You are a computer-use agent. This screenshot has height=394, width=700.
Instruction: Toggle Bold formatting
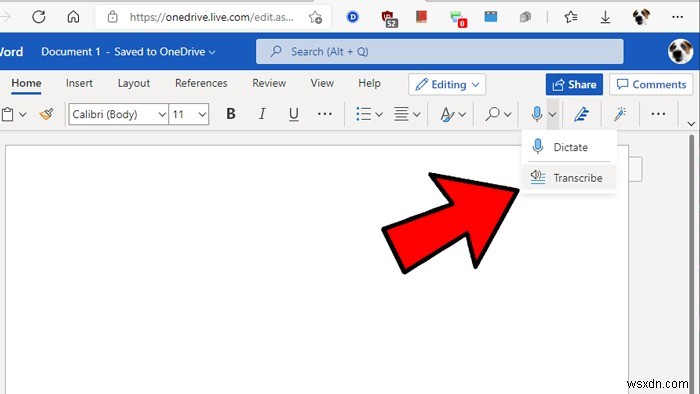(x=231, y=114)
